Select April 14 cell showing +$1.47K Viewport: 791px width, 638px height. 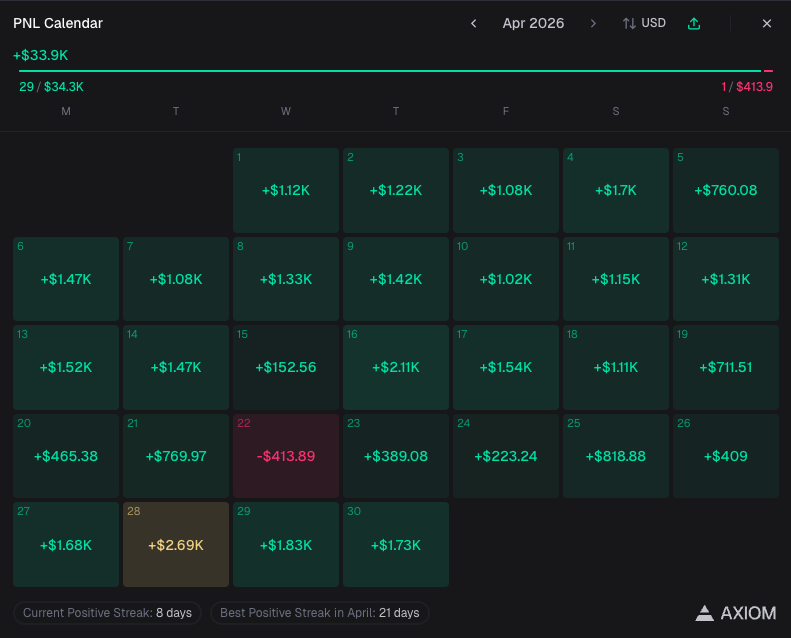(176, 367)
